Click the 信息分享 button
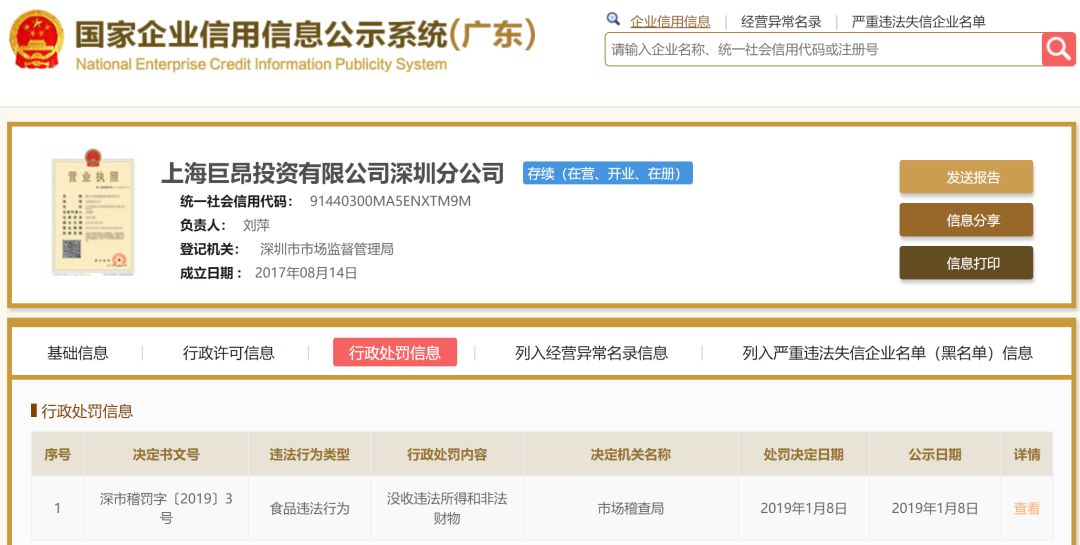 click(x=966, y=220)
